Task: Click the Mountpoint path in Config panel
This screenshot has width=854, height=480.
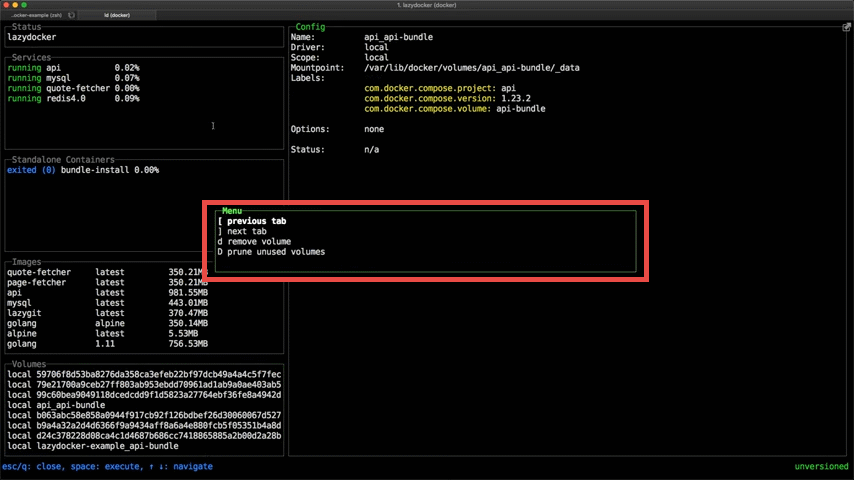Action: (x=471, y=68)
